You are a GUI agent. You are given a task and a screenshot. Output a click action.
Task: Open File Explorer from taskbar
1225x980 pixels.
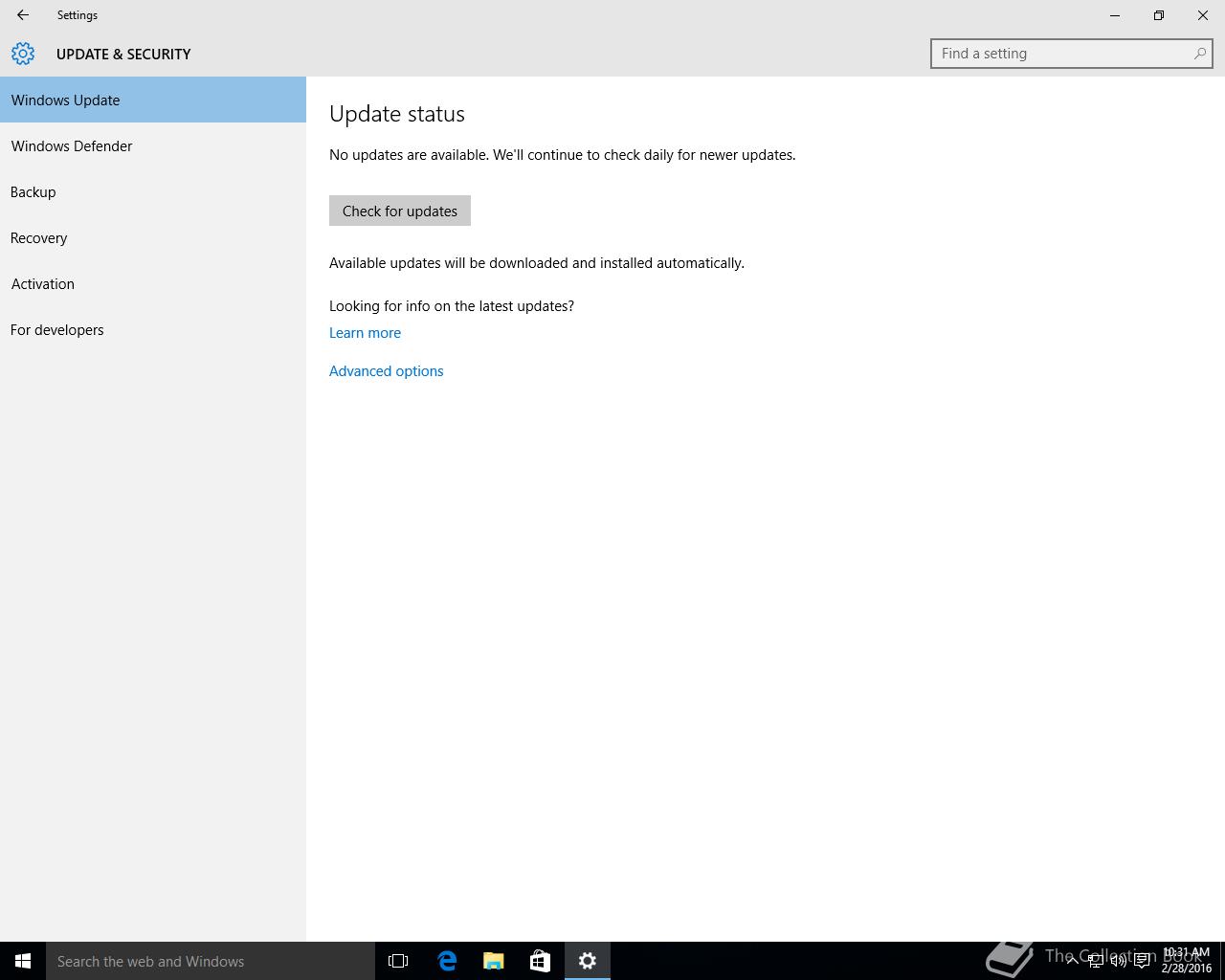point(493,961)
